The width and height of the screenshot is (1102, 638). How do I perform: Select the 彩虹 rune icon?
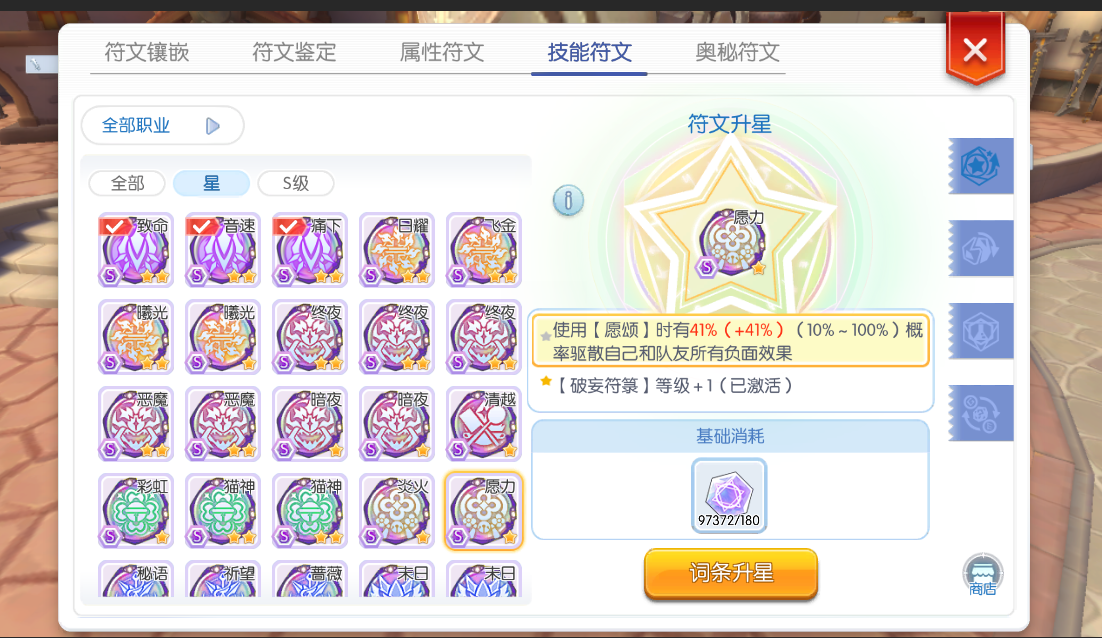136,511
